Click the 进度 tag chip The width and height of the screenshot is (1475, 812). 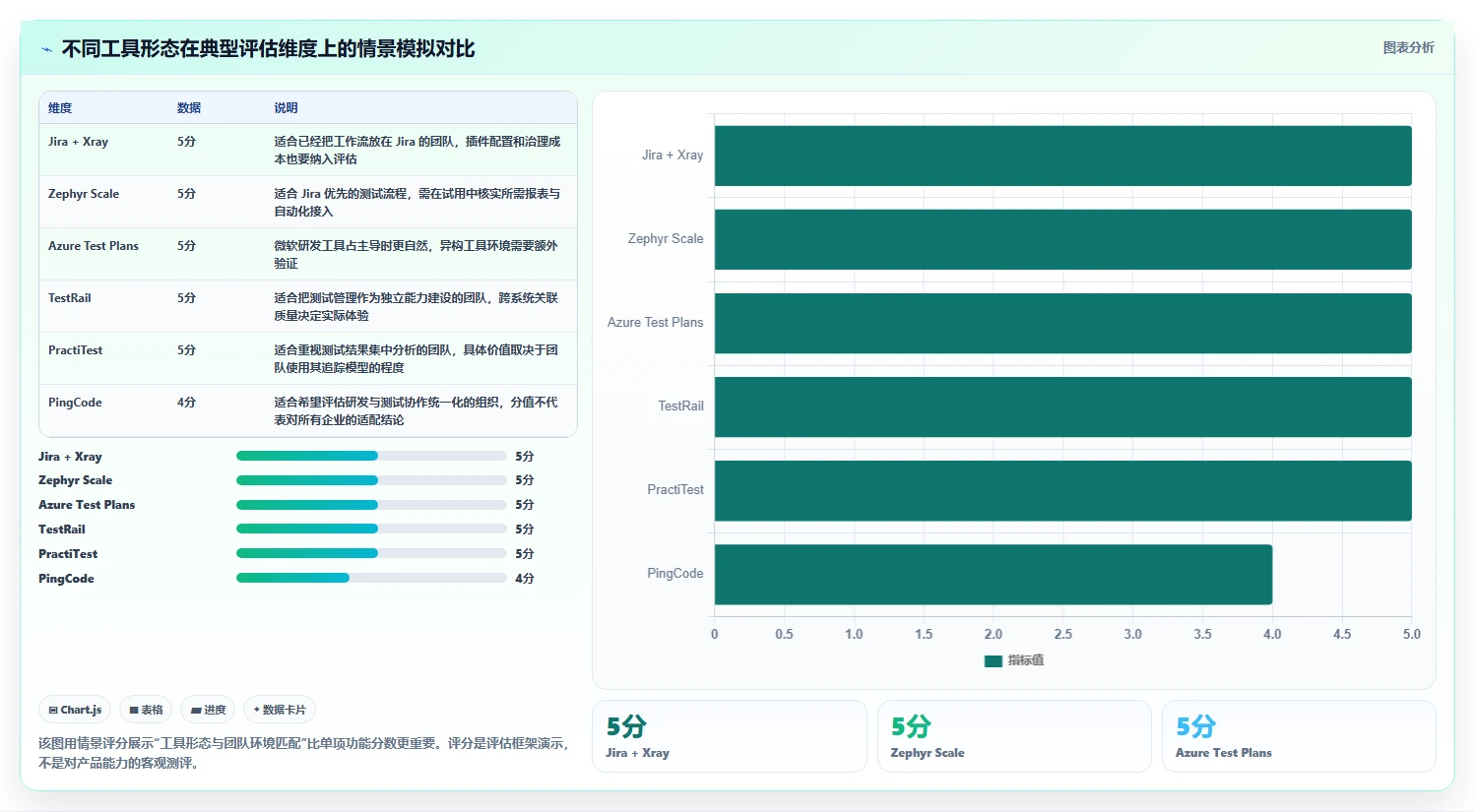click(208, 710)
